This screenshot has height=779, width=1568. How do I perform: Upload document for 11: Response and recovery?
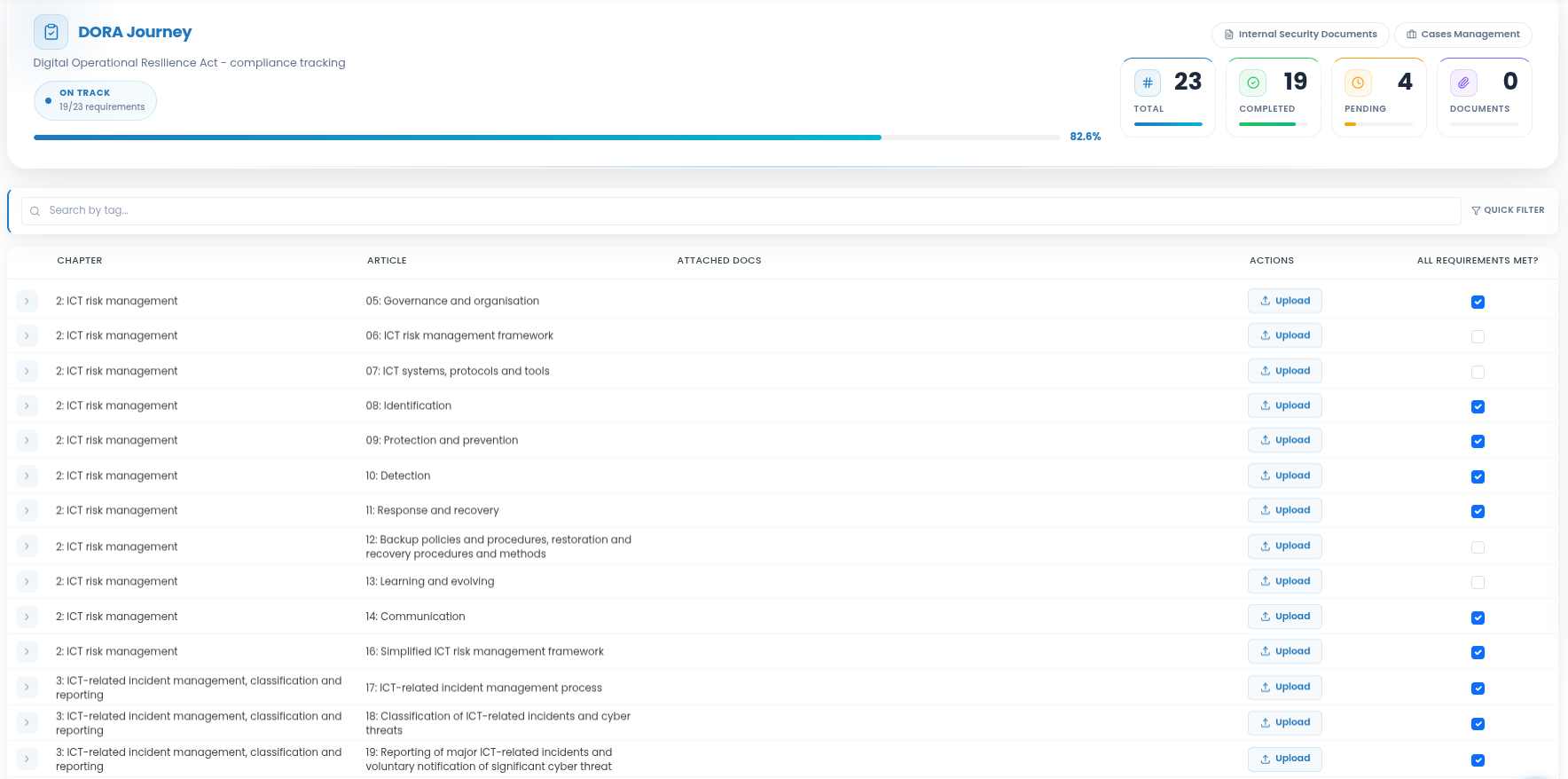click(1285, 510)
